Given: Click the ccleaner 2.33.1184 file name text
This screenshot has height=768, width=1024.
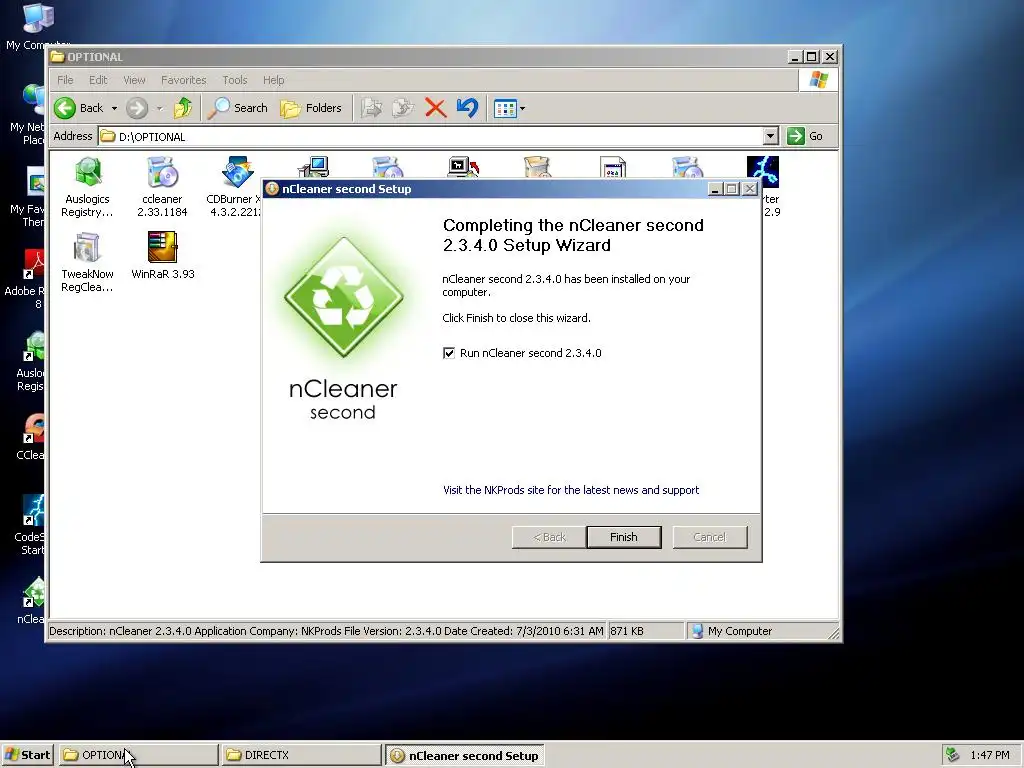Looking at the screenshot, I should pos(162,206).
